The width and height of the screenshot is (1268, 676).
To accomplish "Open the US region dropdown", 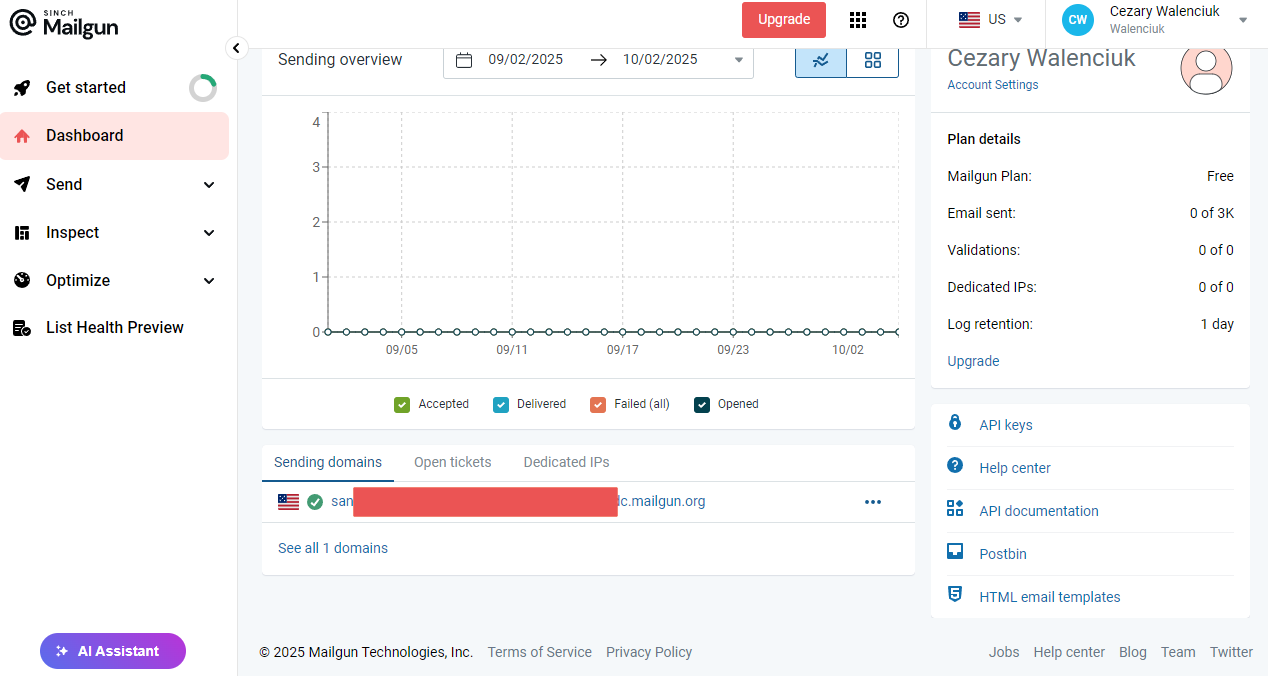I will coord(990,20).
